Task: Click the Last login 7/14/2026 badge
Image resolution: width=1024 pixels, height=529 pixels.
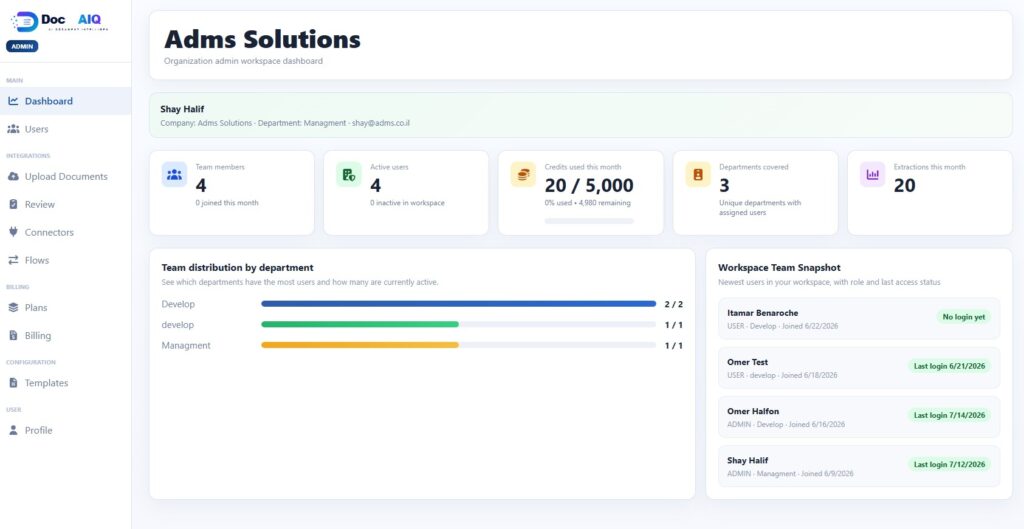Action: pos(949,415)
